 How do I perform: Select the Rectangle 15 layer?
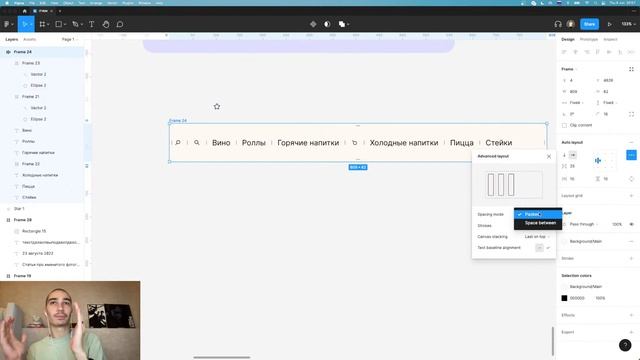34,231
